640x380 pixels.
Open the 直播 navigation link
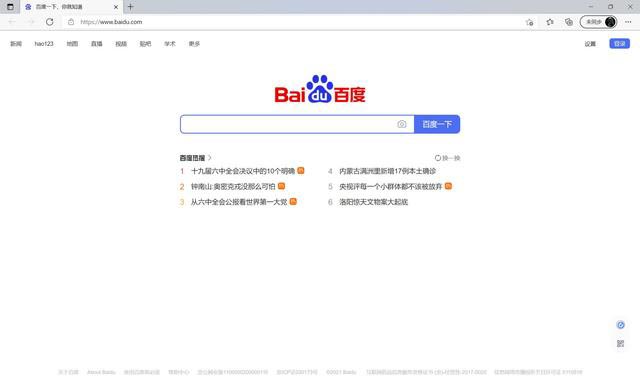97,44
